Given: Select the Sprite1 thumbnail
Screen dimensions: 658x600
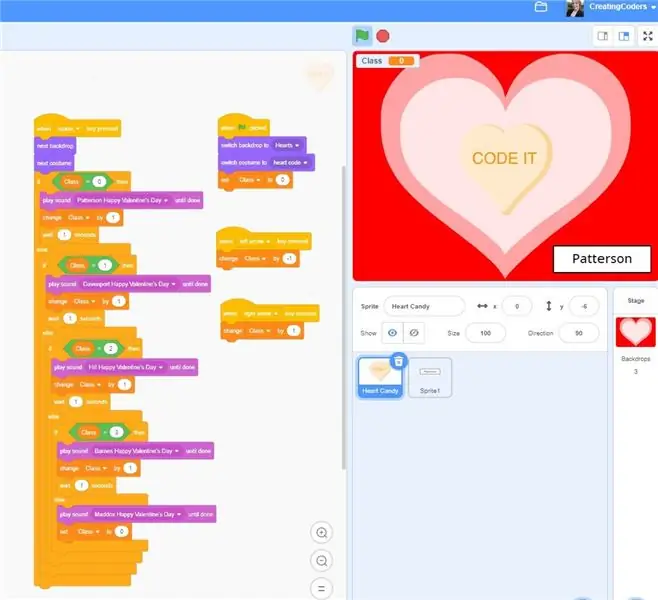Looking at the screenshot, I should pos(430,377).
